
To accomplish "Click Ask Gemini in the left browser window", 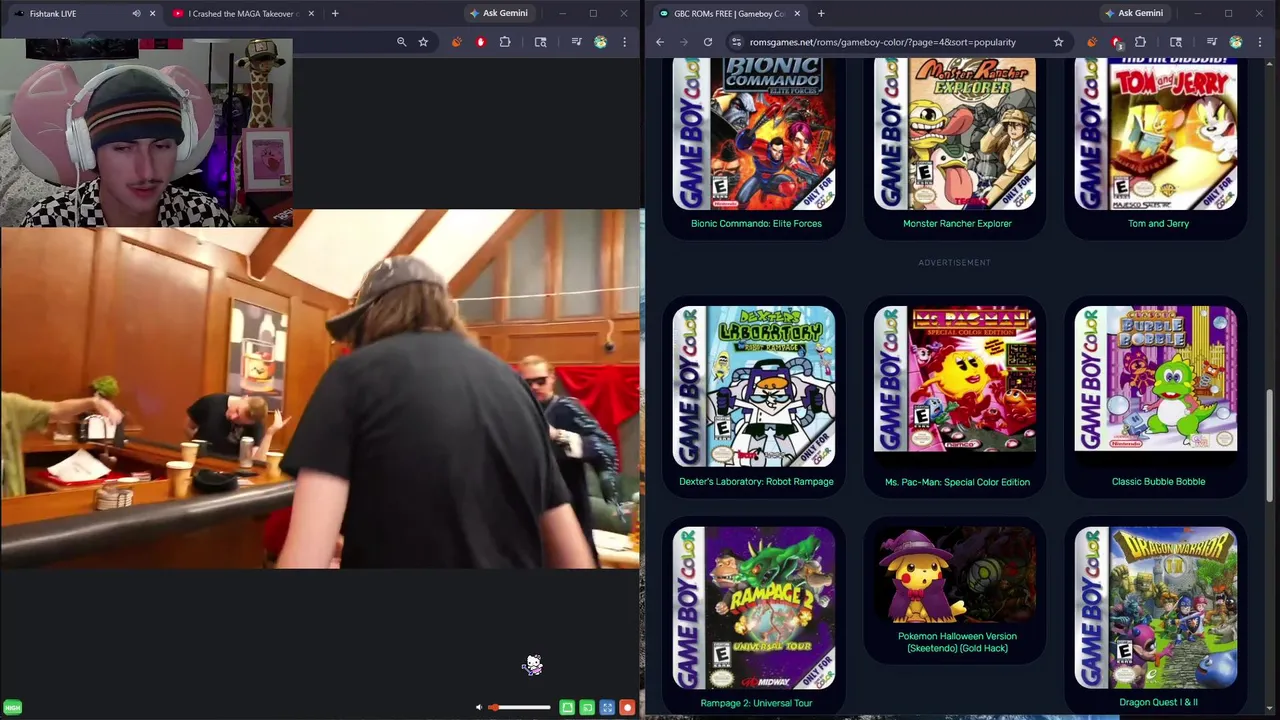I will (x=498, y=13).
